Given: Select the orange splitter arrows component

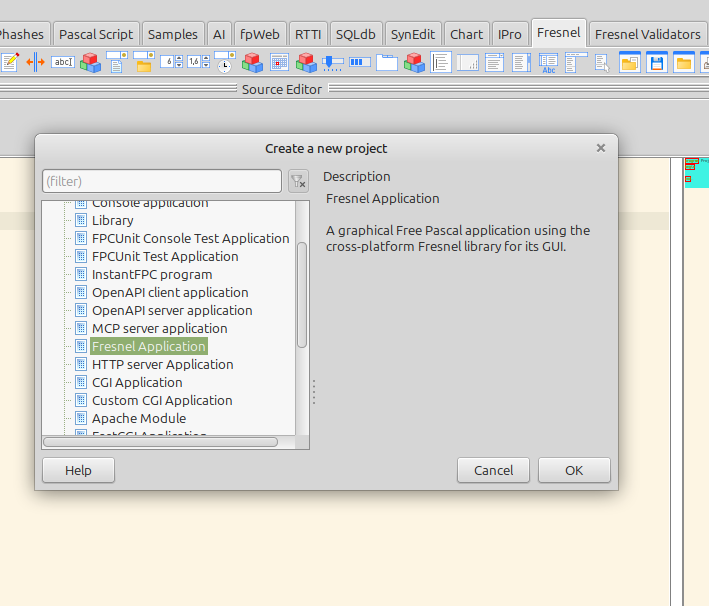Looking at the screenshot, I should click(x=35, y=62).
